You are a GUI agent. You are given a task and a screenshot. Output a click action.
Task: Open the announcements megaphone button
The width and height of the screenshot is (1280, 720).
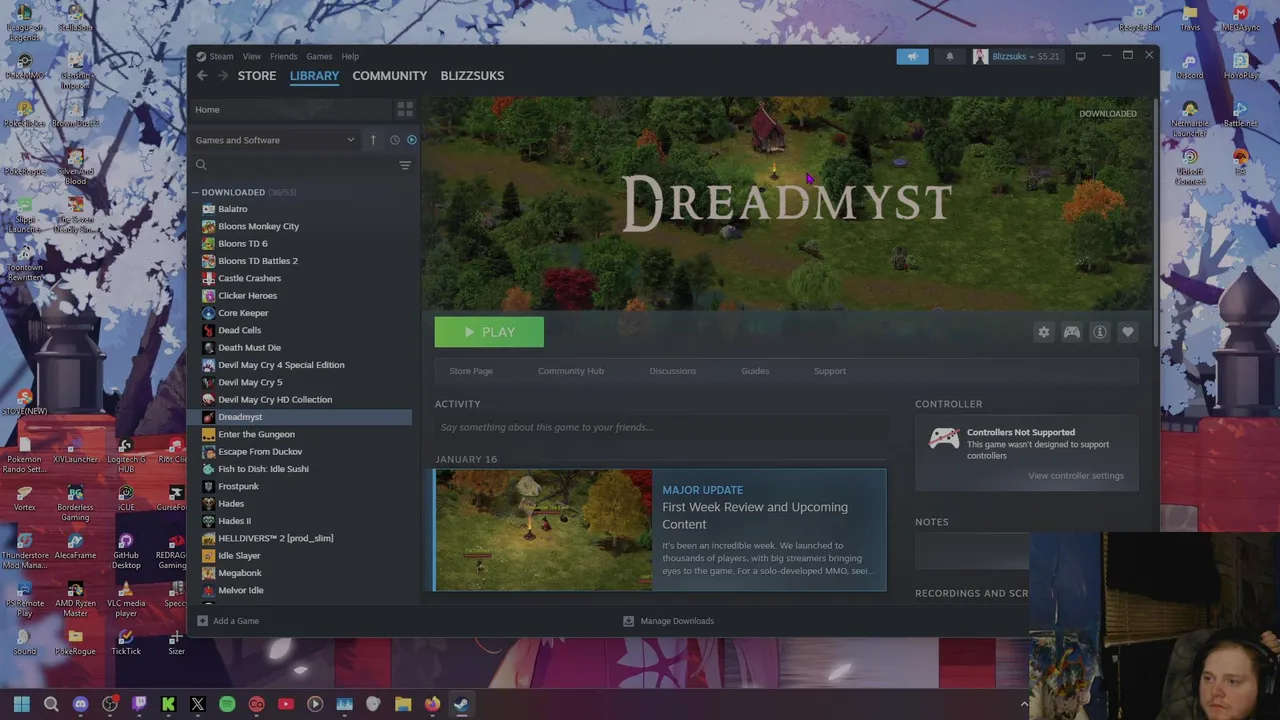(912, 56)
